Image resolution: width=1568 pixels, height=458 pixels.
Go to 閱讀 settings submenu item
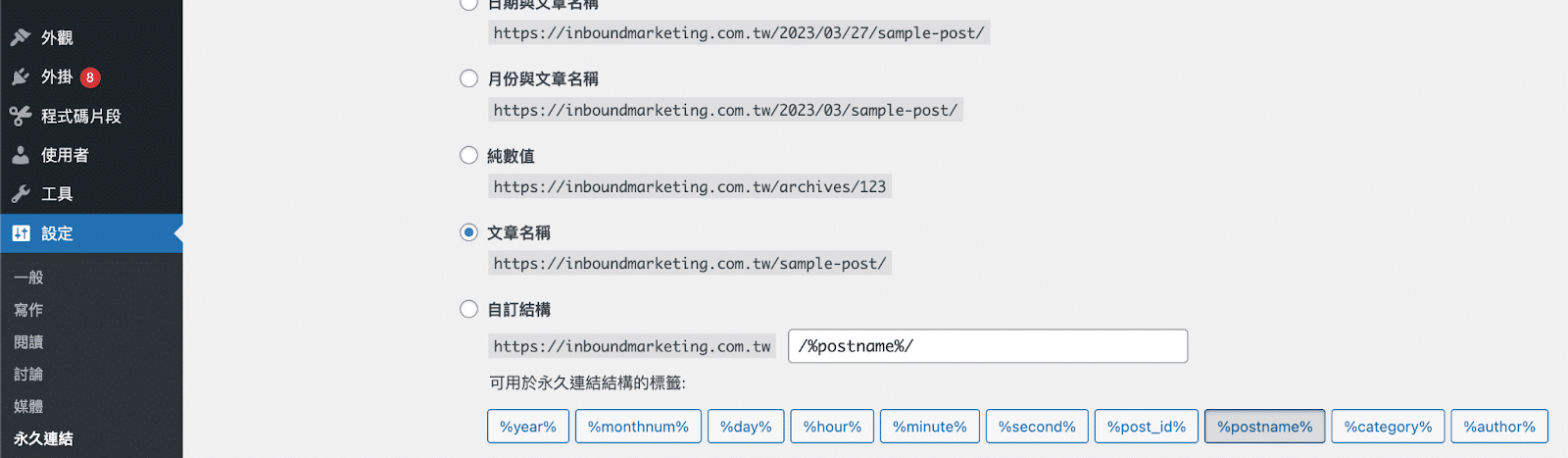[x=28, y=342]
